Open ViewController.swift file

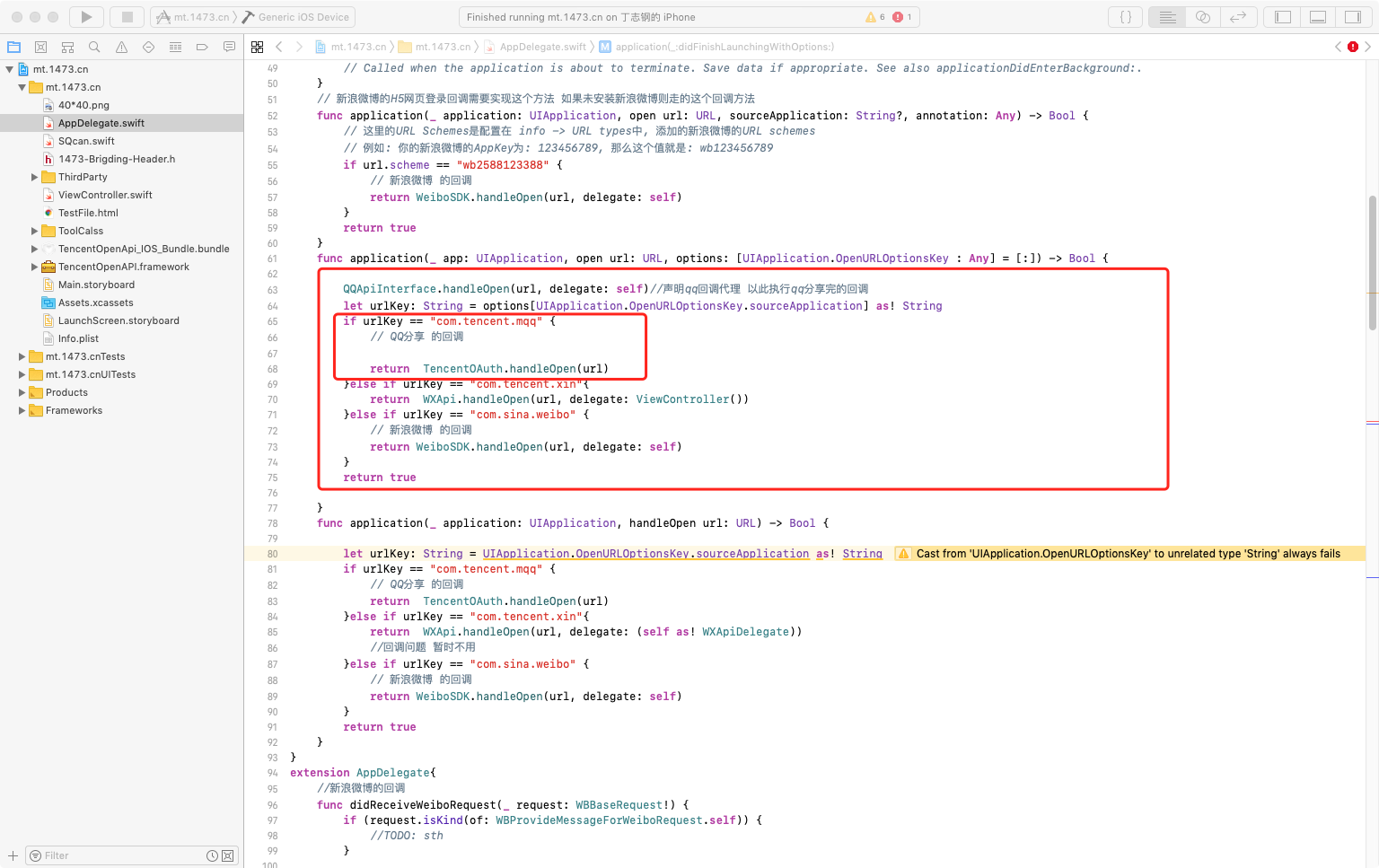[105, 195]
